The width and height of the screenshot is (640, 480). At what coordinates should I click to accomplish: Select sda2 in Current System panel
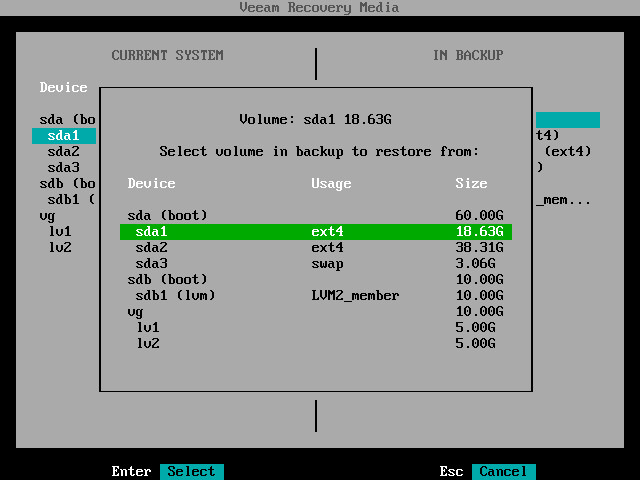click(63, 152)
